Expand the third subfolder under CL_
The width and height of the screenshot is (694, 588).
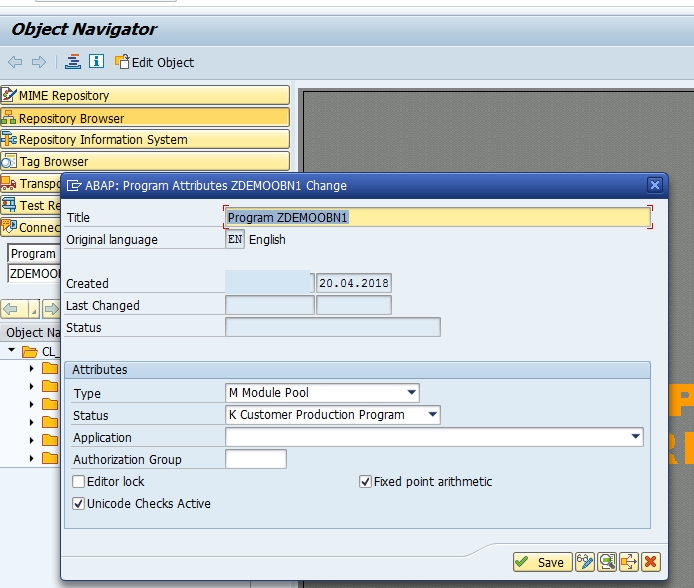click(x=31, y=404)
